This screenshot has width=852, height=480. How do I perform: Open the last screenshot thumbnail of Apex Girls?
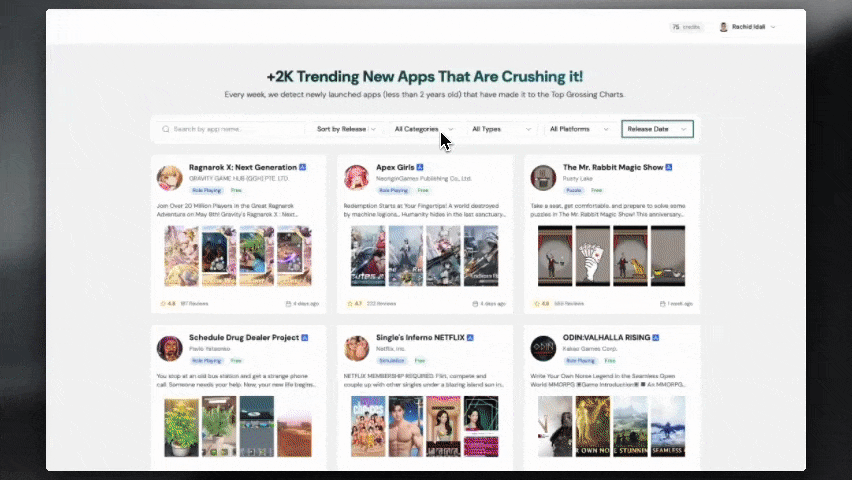481,256
